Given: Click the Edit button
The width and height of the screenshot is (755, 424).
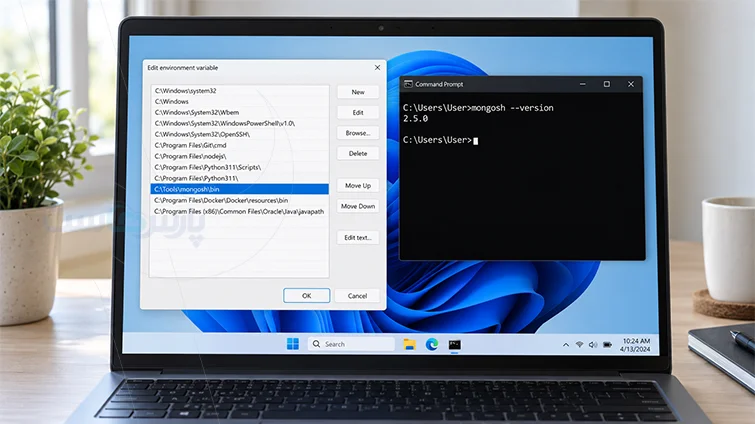Looking at the screenshot, I should pos(358,113).
